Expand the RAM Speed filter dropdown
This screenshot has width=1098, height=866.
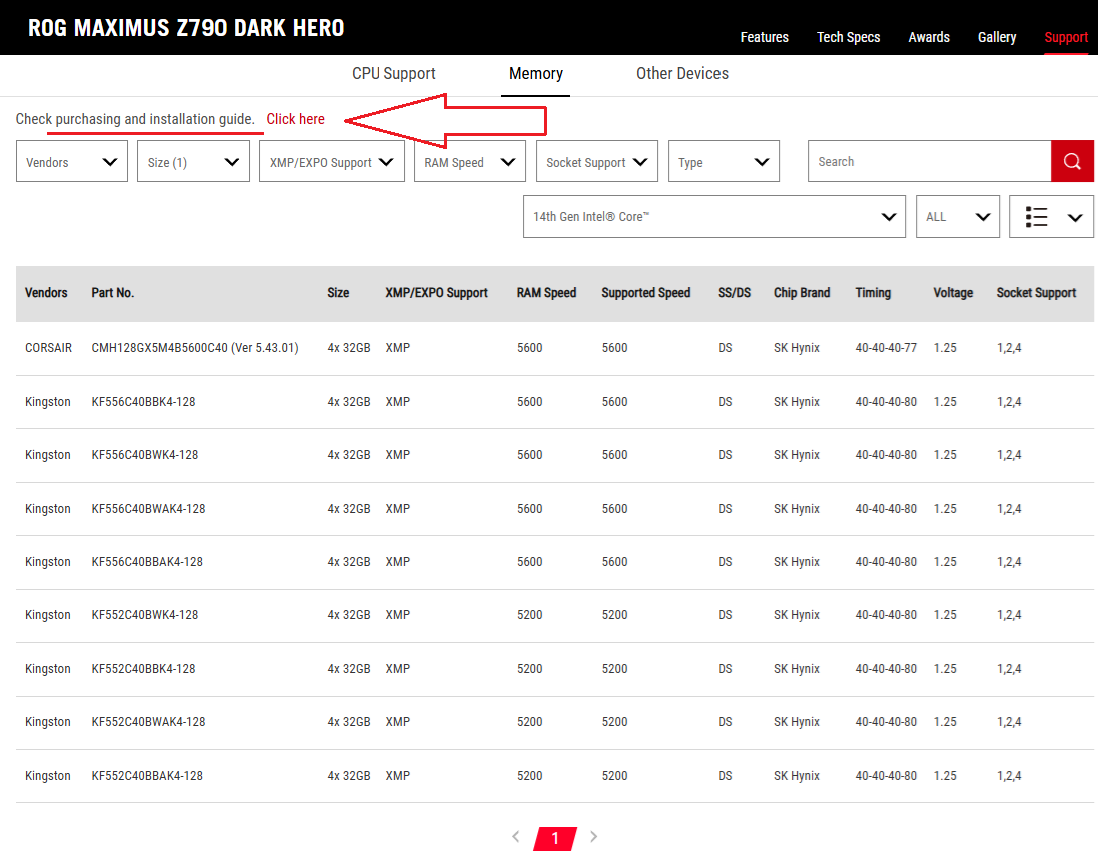pos(470,162)
